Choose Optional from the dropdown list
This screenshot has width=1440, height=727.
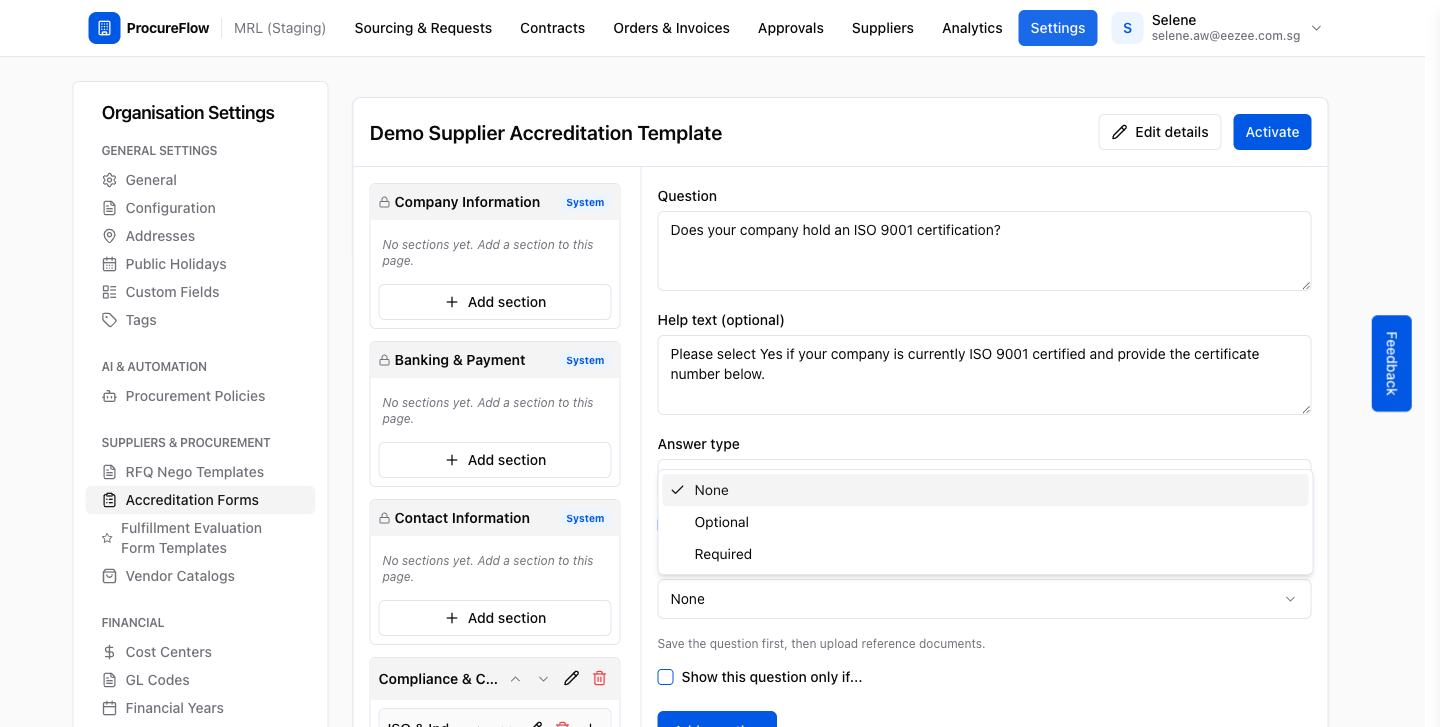coord(985,522)
